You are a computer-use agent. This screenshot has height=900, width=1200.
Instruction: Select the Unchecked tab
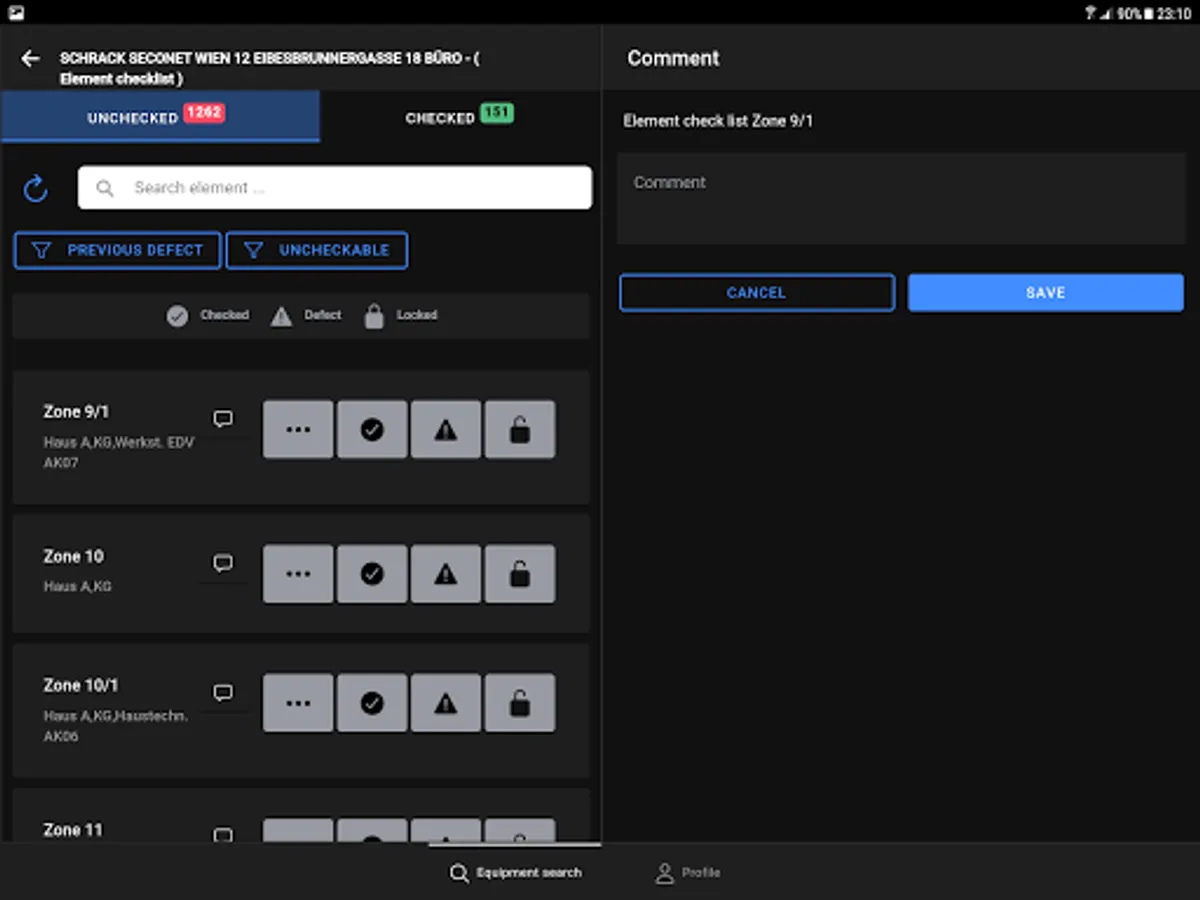157,117
